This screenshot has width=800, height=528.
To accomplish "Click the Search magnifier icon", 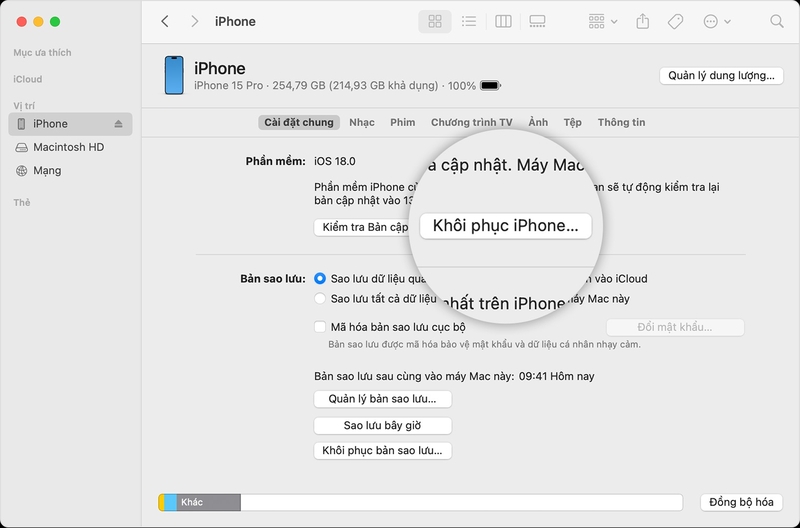I will (777, 21).
